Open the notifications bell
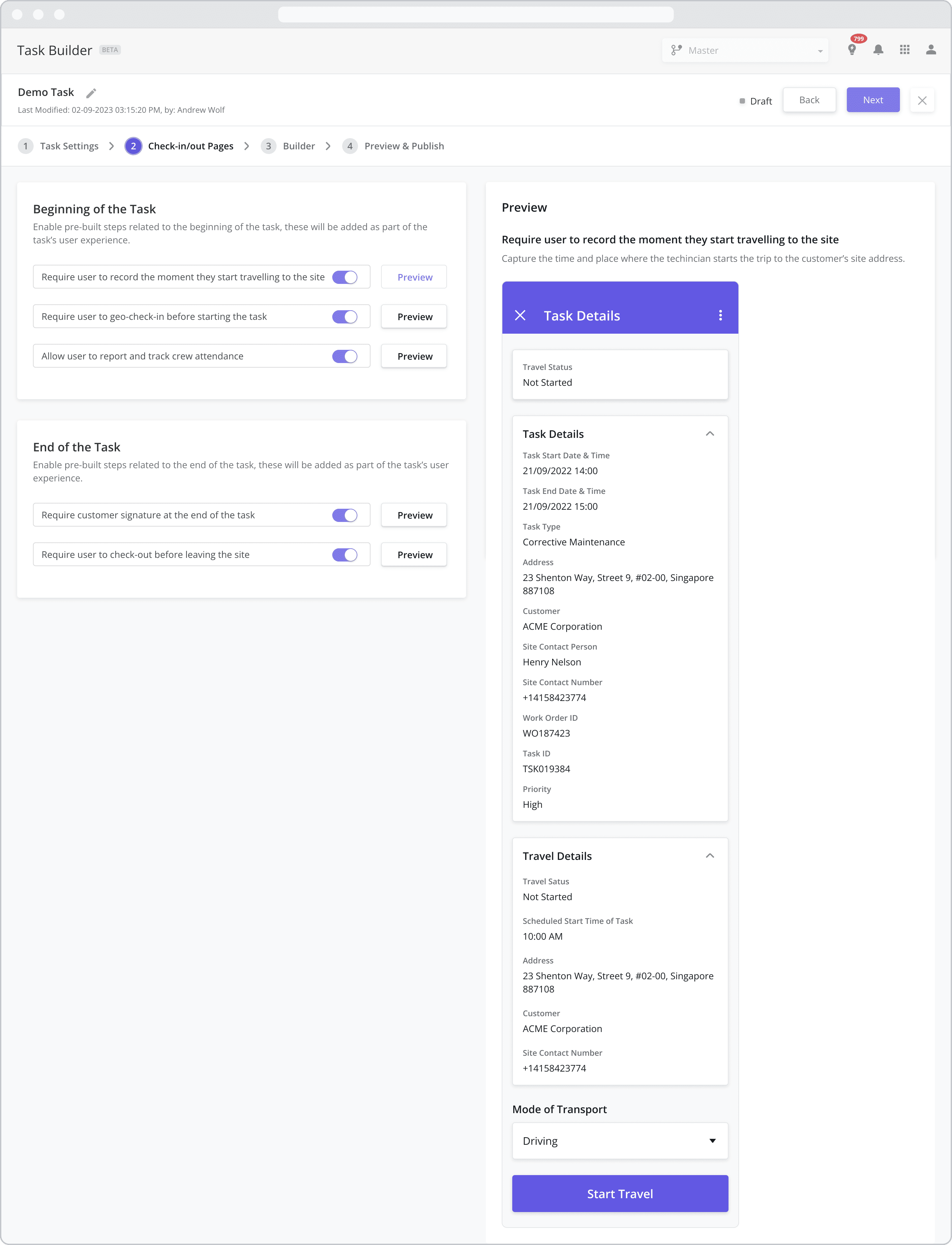Screen dimensions: 952x1245 click(879, 50)
